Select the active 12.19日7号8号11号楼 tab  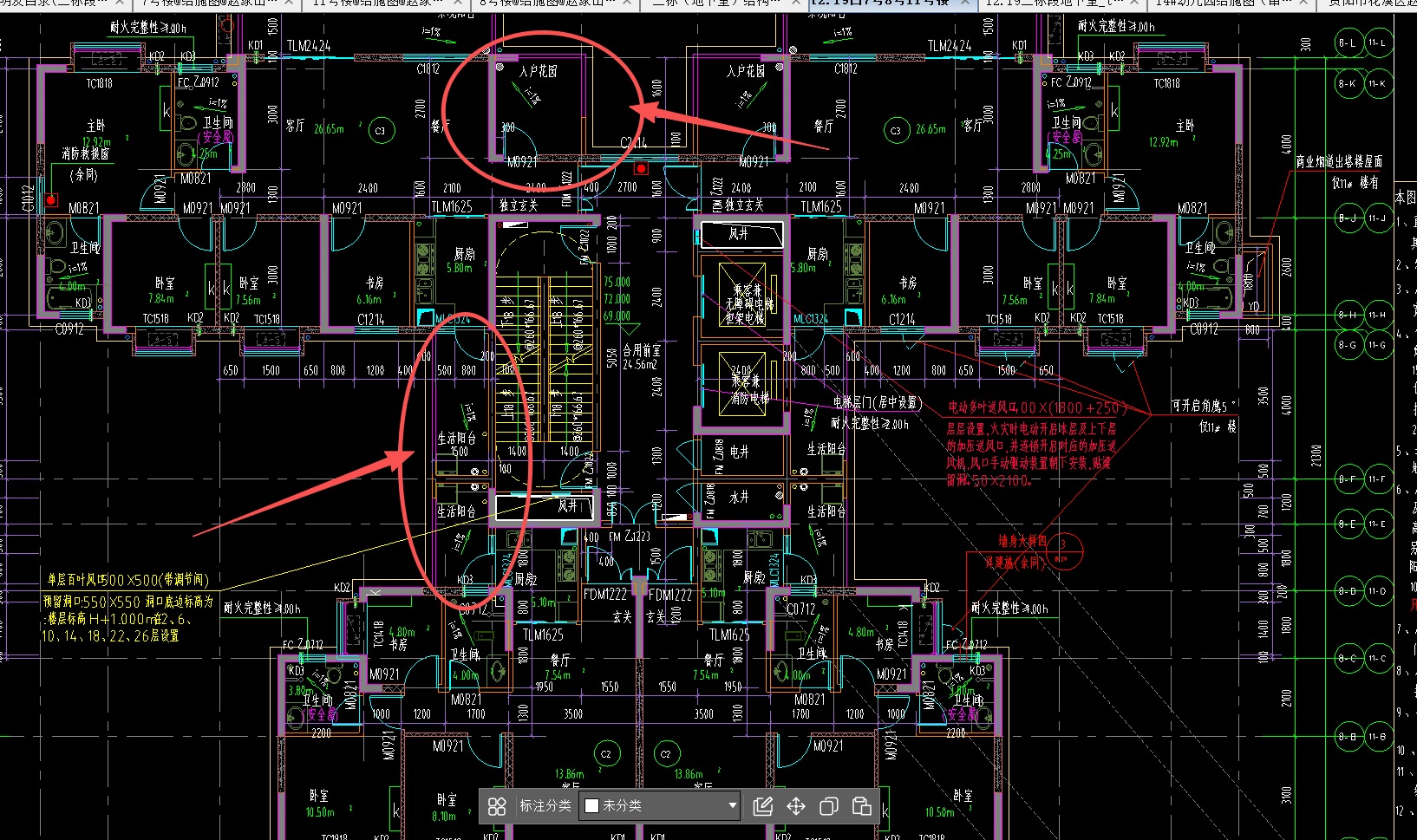click(x=891, y=4)
